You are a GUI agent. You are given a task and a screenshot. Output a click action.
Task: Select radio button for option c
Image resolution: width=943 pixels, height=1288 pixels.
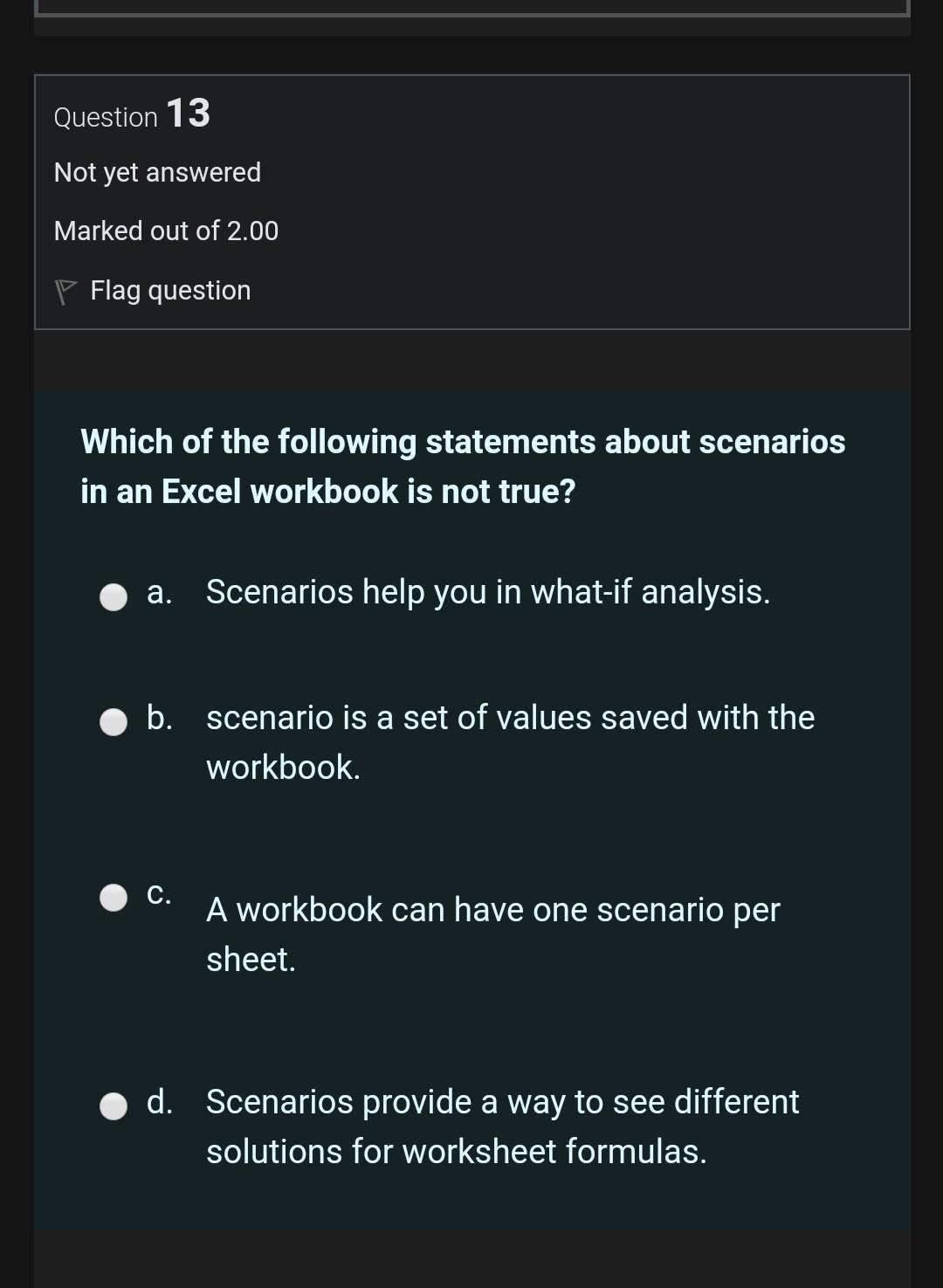[x=113, y=897]
